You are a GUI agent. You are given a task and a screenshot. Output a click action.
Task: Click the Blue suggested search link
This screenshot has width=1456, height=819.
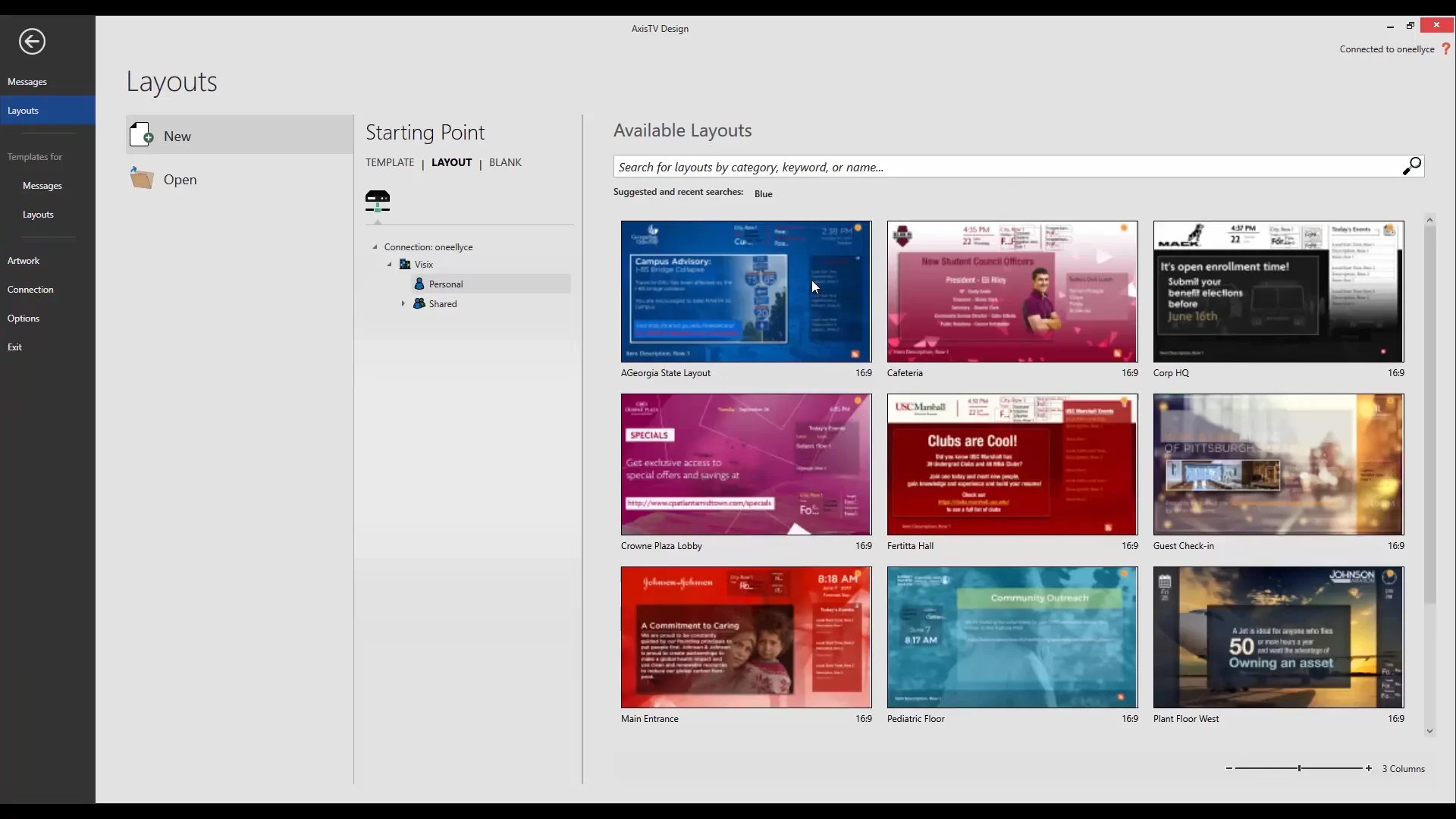763,194
